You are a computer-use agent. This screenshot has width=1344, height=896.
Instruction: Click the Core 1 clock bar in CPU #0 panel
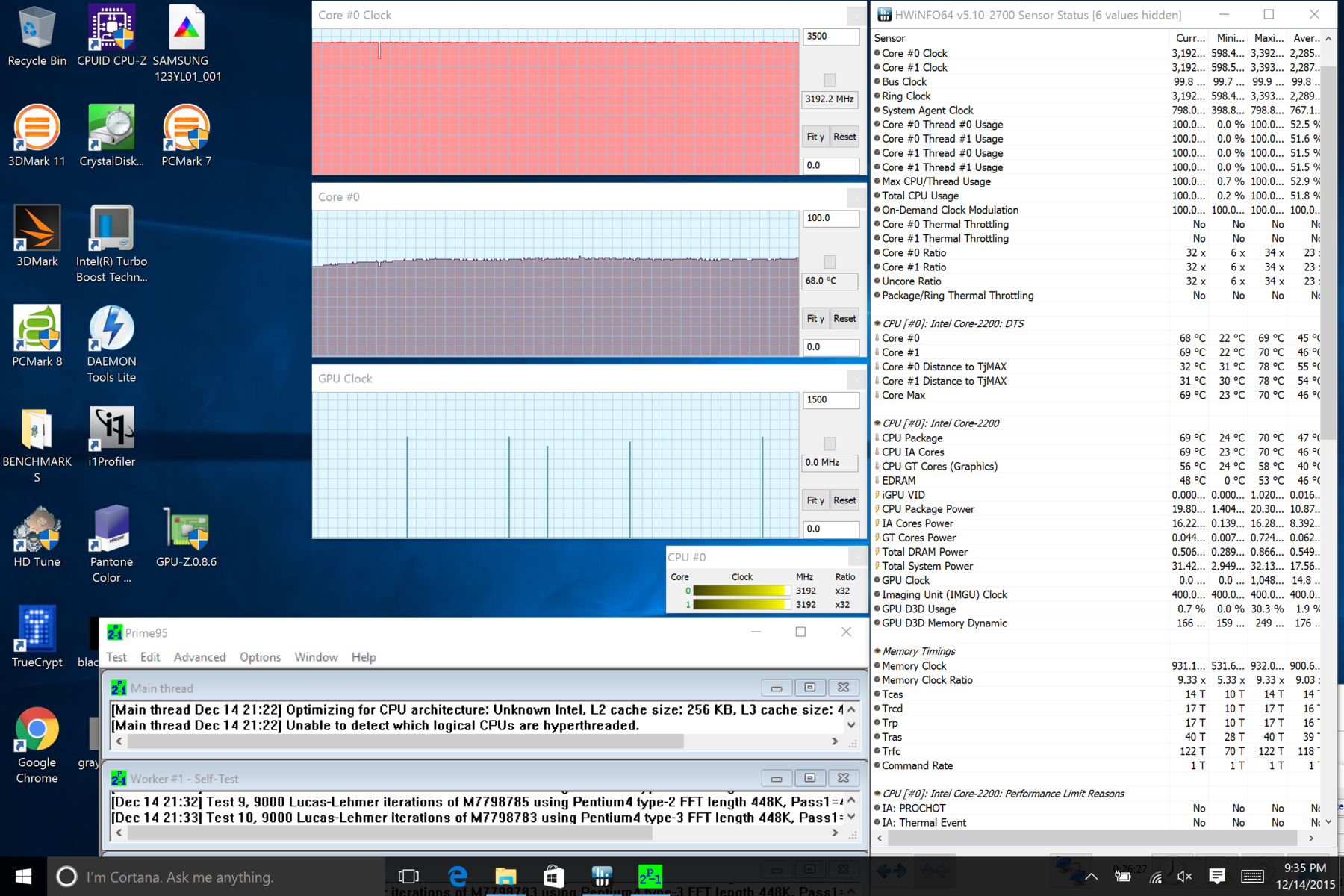tap(741, 604)
